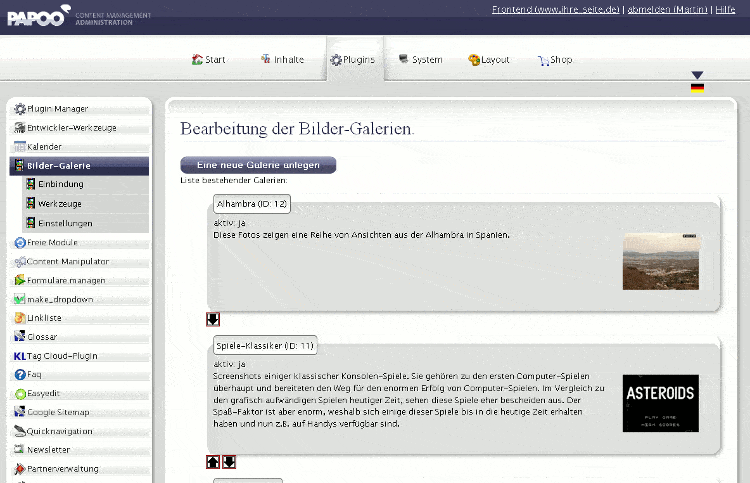Click the PAPOO logo
750x483 pixels.
pos(39,16)
